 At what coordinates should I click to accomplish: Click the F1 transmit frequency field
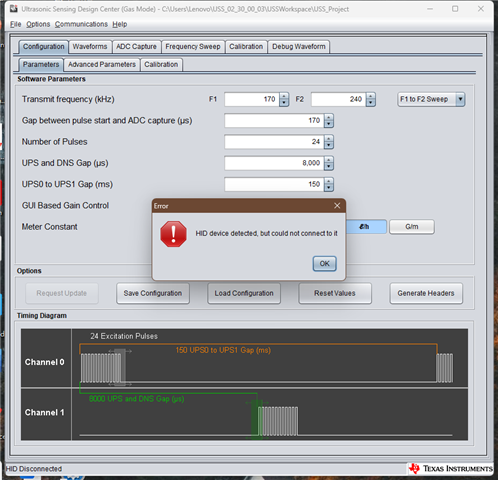click(x=252, y=99)
